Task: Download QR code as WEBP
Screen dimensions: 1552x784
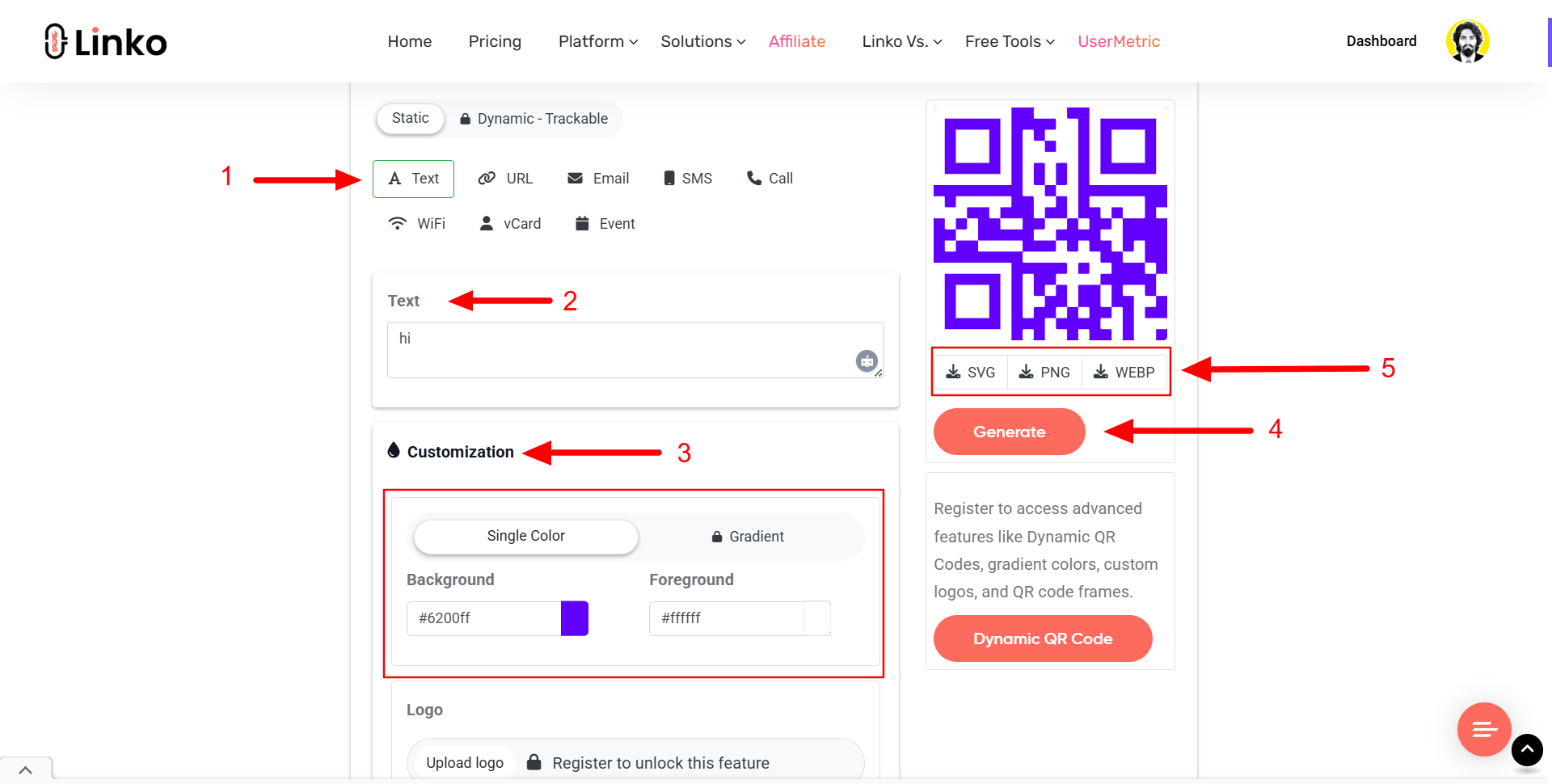Action: click(1124, 372)
